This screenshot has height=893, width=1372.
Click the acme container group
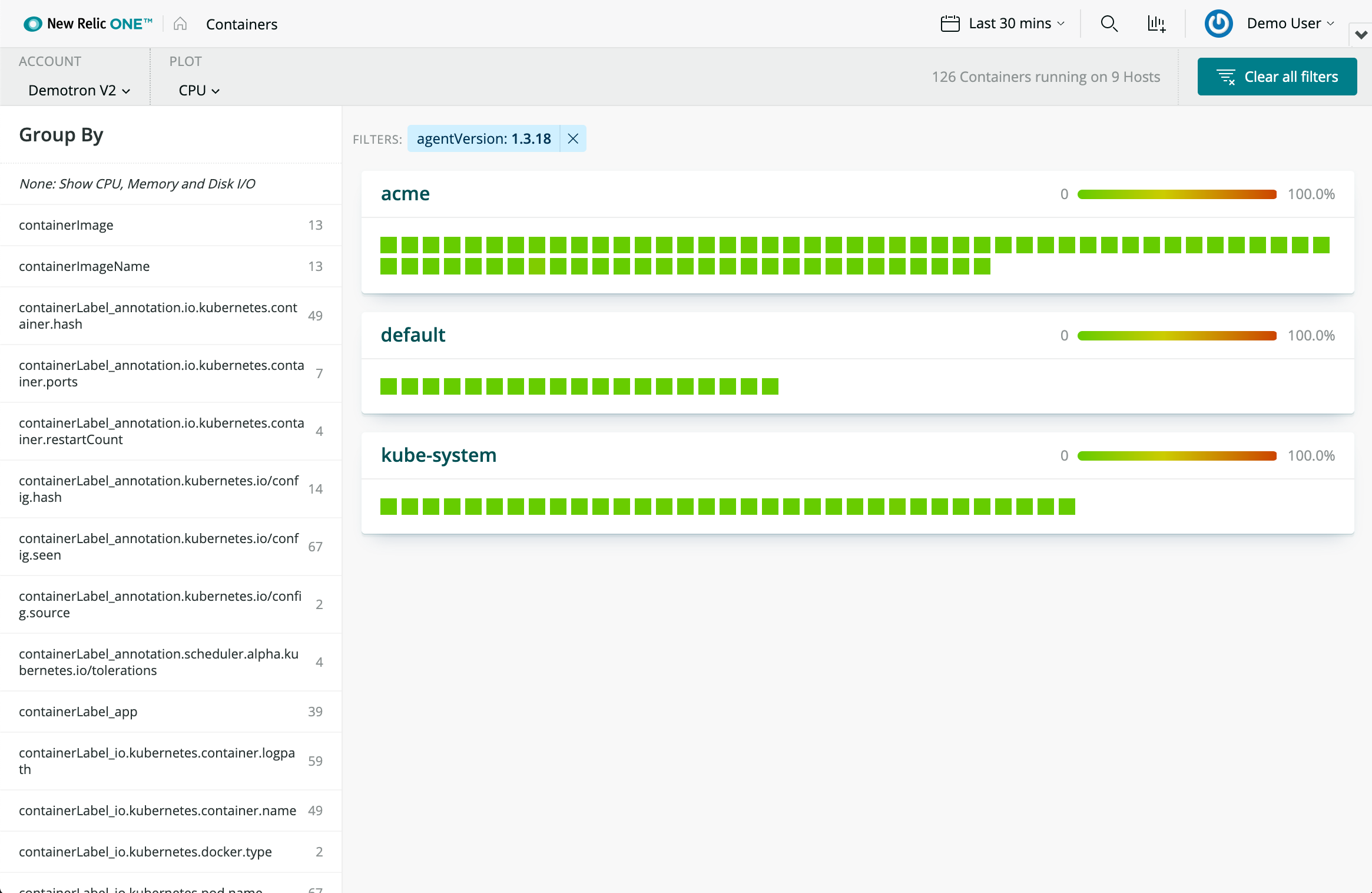[x=405, y=193]
